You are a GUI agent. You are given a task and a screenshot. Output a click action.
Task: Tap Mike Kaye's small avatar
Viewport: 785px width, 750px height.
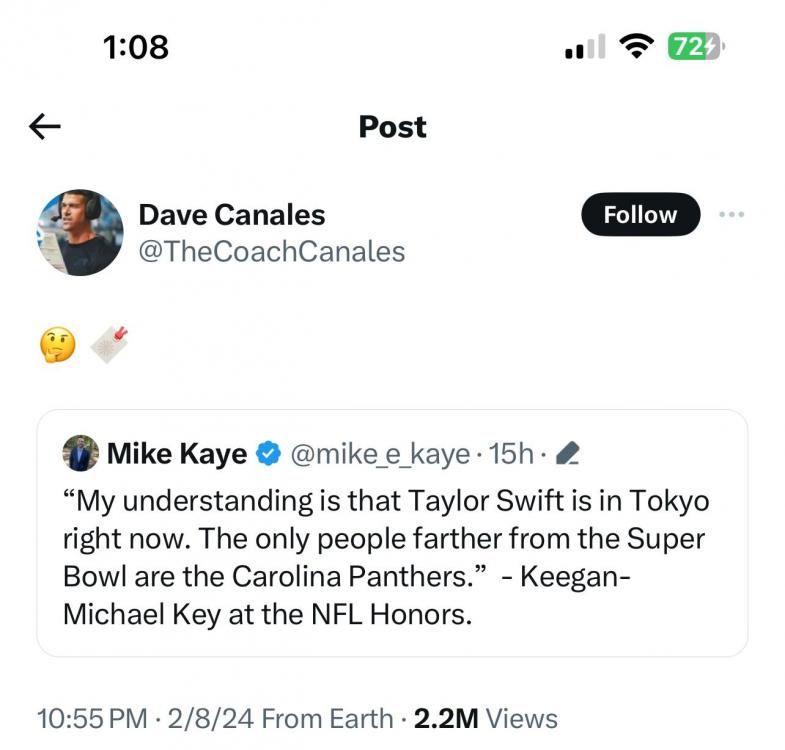click(x=80, y=453)
